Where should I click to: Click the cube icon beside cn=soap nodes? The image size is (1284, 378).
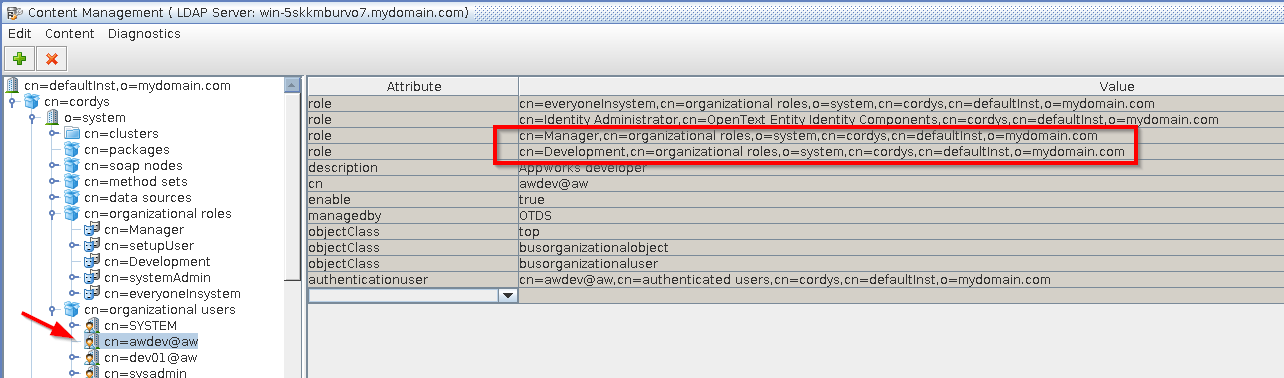tap(72, 166)
